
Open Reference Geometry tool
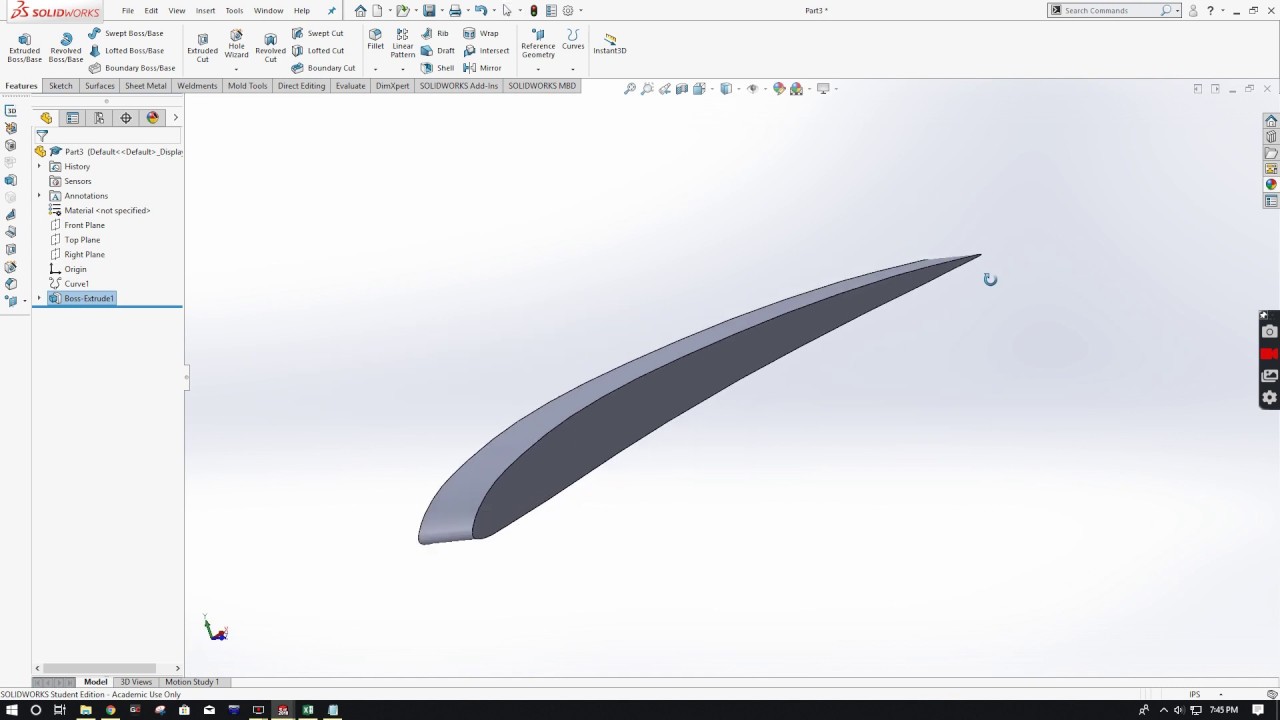click(538, 43)
